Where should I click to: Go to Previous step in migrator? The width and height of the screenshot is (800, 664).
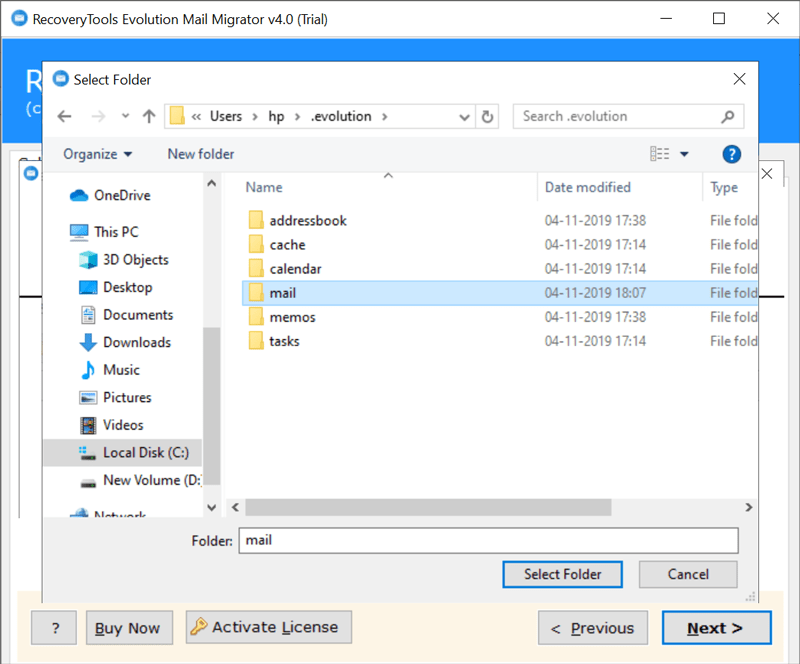coord(593,628)
